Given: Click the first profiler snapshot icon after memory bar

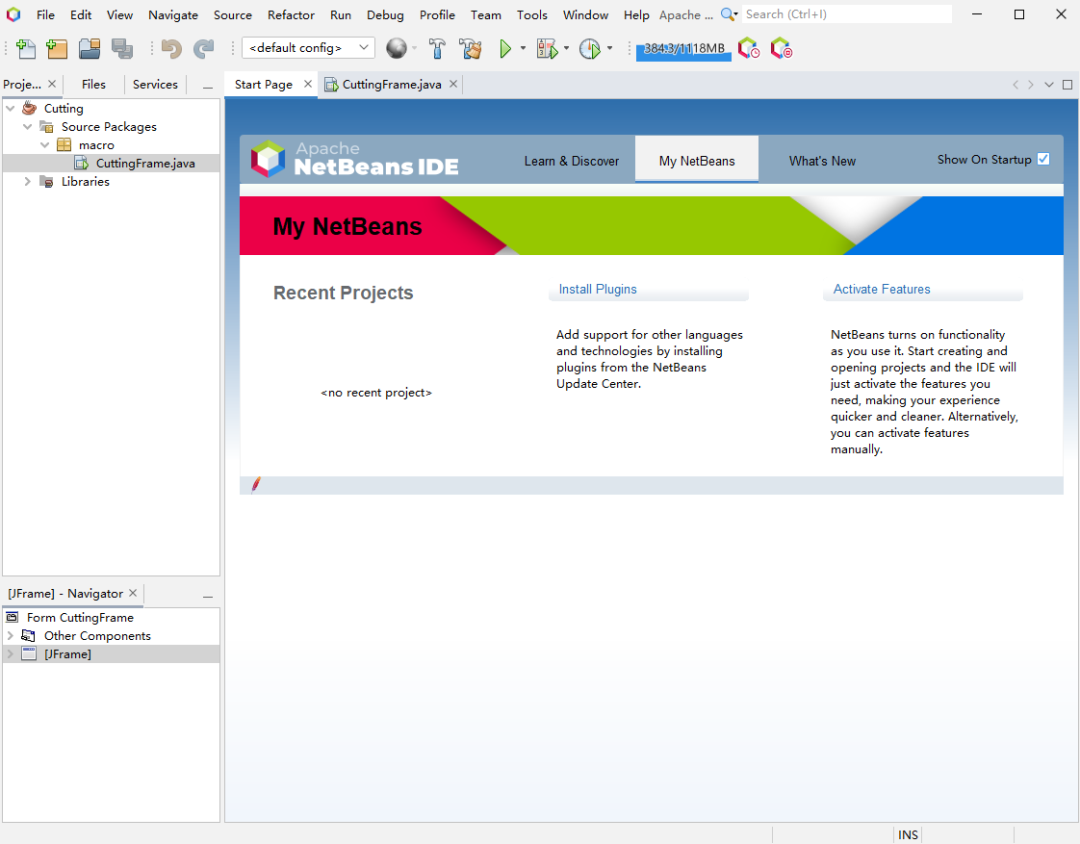Looking at the screenshot, I should click(x=748, y=48).
